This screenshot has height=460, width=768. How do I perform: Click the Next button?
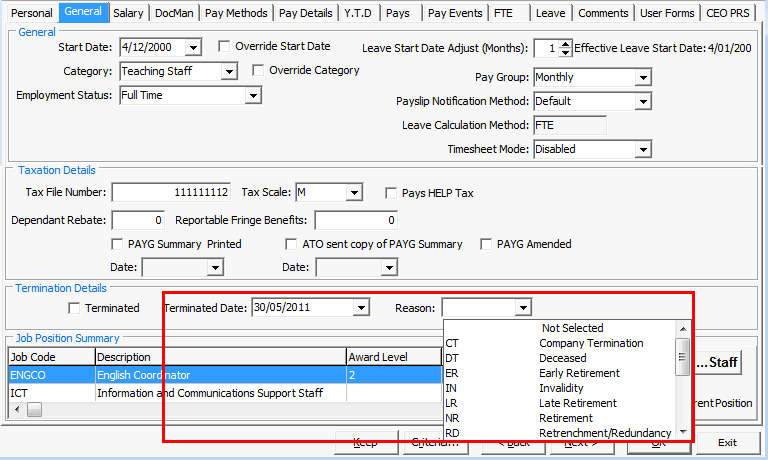coord(581,444)
